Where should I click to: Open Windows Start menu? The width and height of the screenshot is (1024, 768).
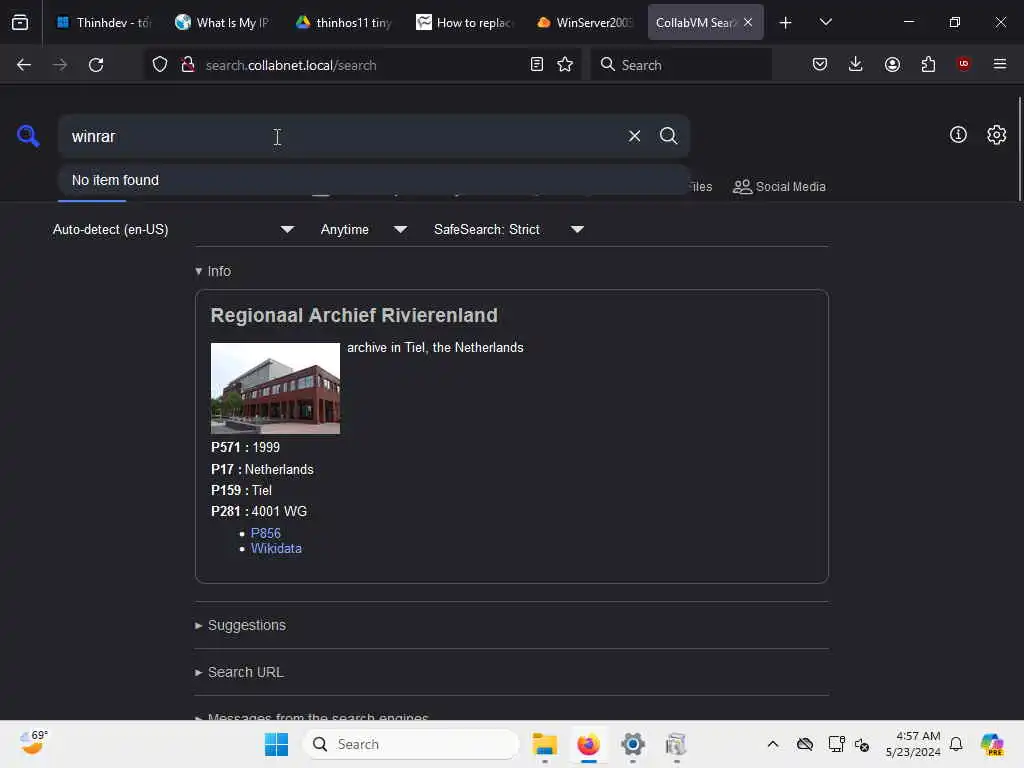coord(276,744)
